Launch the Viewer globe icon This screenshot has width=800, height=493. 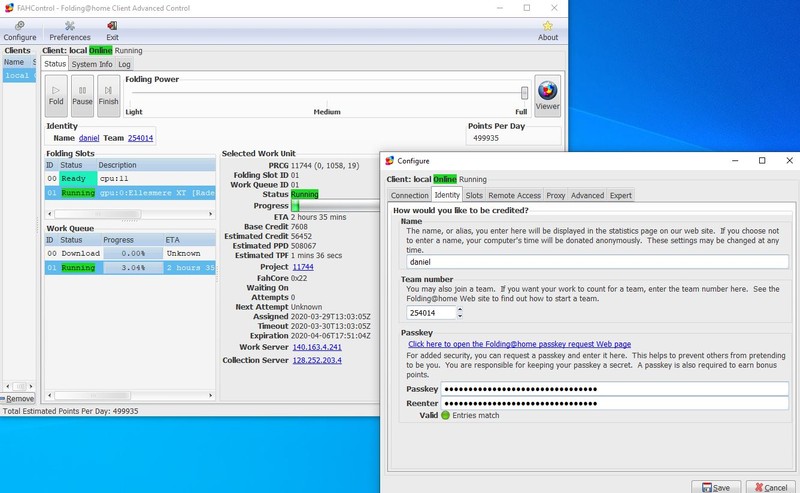[547, 95]
